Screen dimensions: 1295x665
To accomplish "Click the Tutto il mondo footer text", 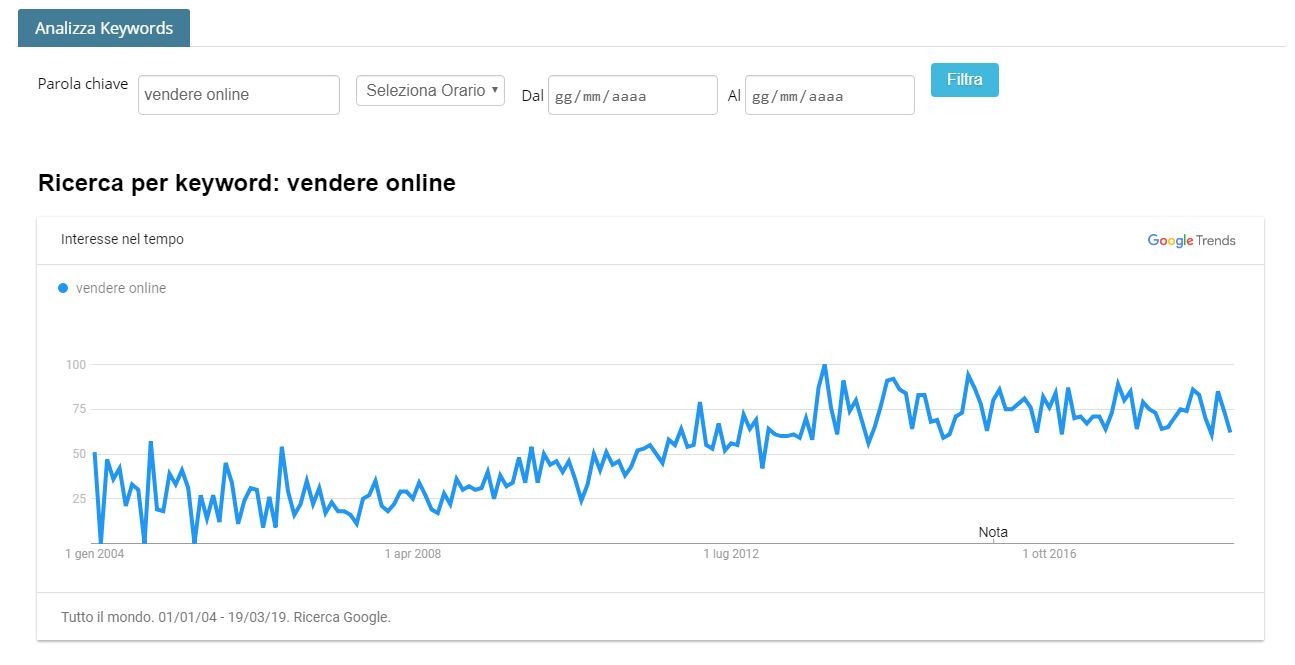I will (x=225, y=617).
